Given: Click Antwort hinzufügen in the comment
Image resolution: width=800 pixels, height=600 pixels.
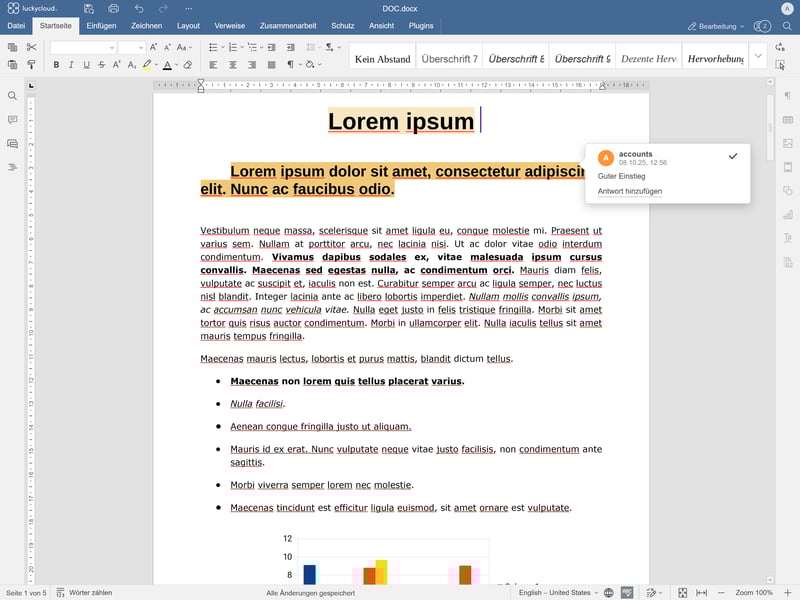Looking at the screenshot, I should (630, 191).
